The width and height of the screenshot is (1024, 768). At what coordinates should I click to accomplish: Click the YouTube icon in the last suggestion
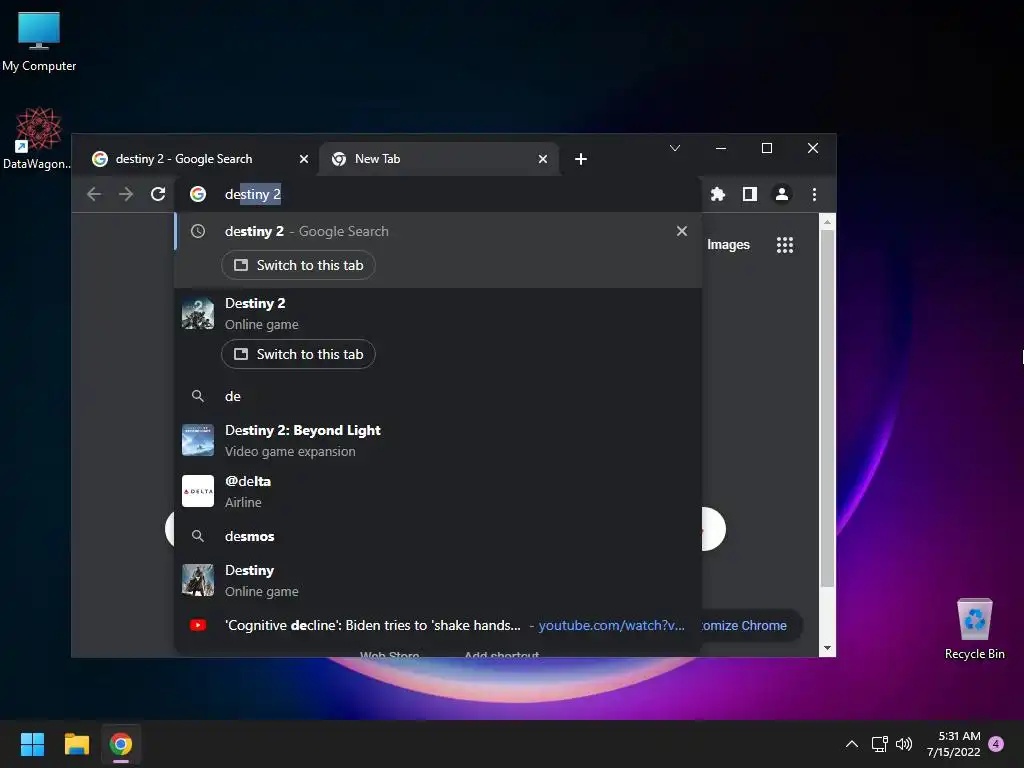pos(198,625)
